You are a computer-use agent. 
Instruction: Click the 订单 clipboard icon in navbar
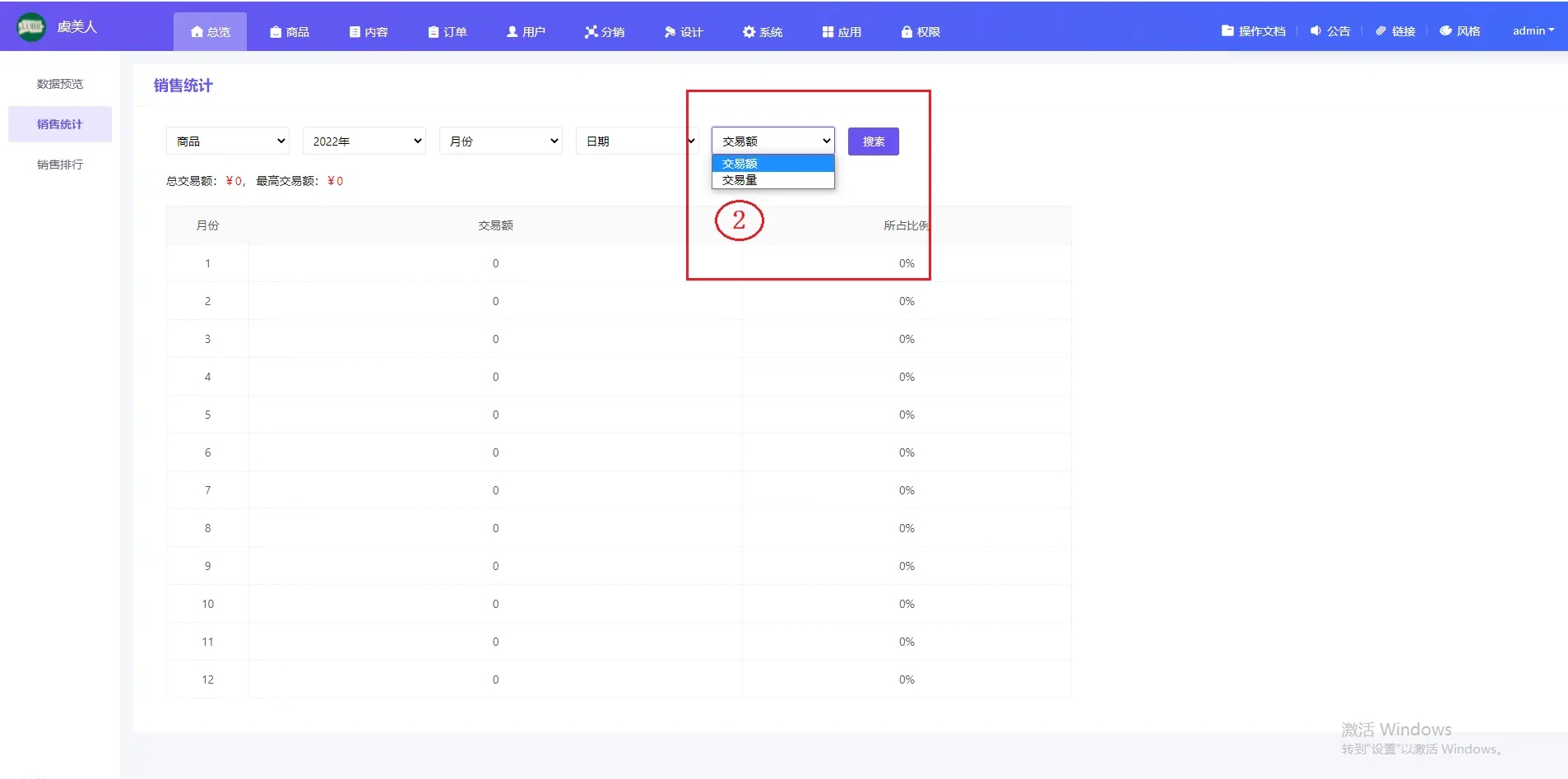point(434,32)
